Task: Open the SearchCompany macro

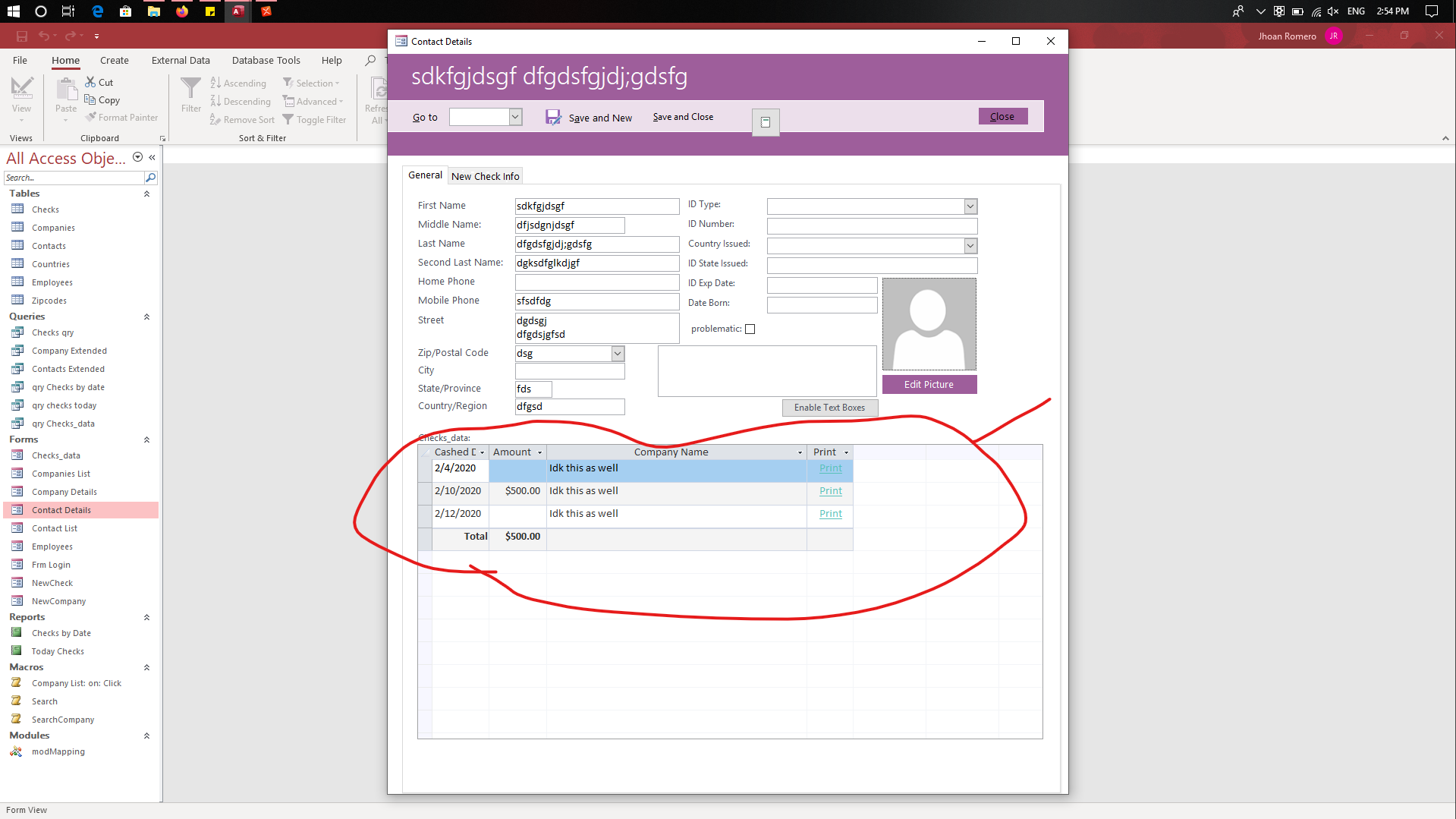Action: (63, 720)
